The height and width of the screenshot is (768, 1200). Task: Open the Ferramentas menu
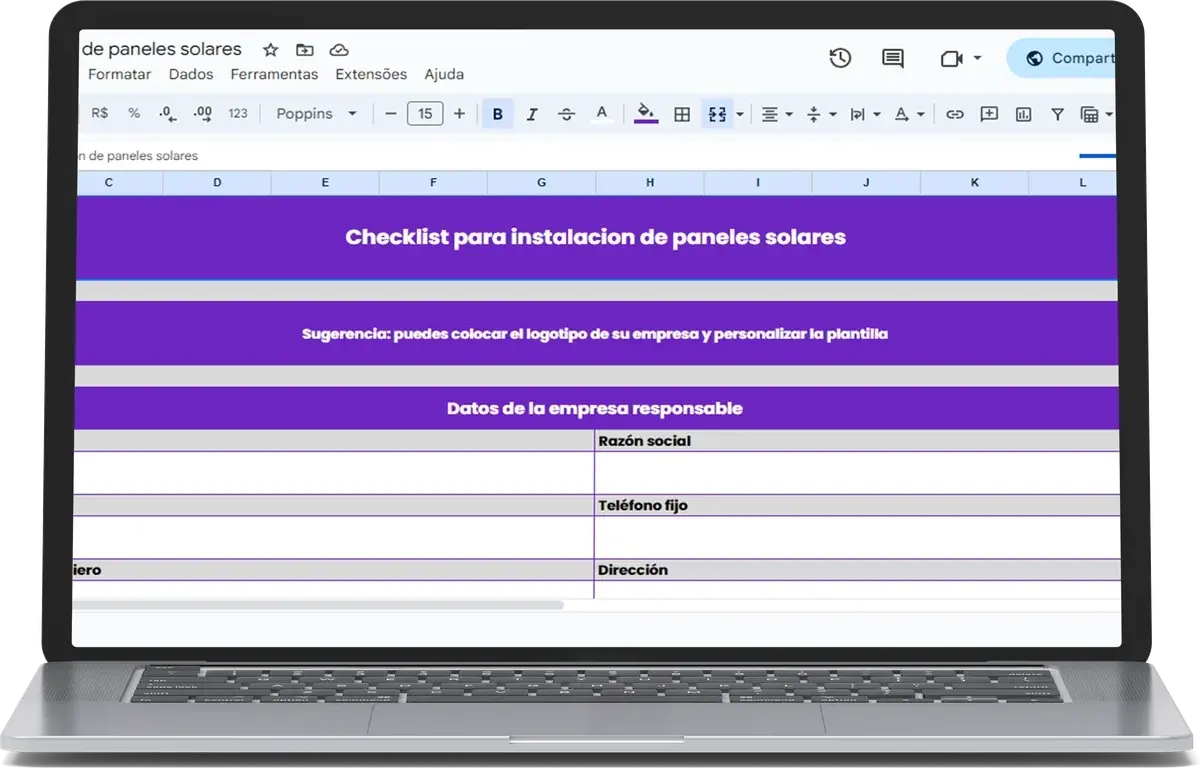pyautogui.click(x=274, y=74)
